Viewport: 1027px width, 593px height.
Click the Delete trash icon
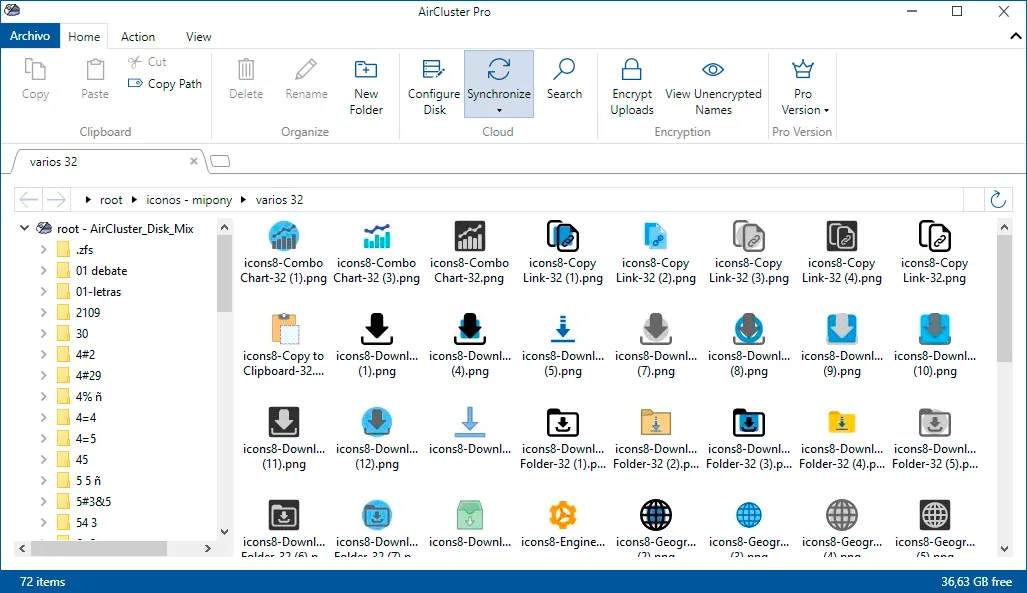tap(246, 69)
